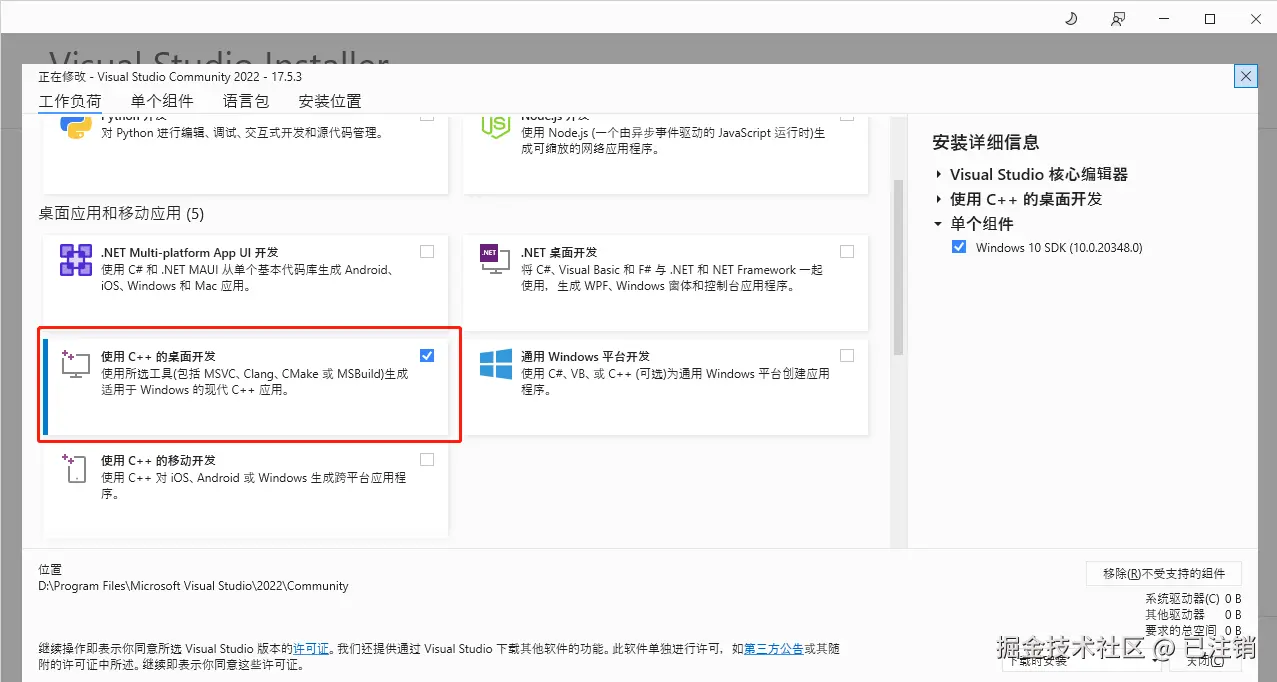Check the Python workload checkbox

click(427, 117)
